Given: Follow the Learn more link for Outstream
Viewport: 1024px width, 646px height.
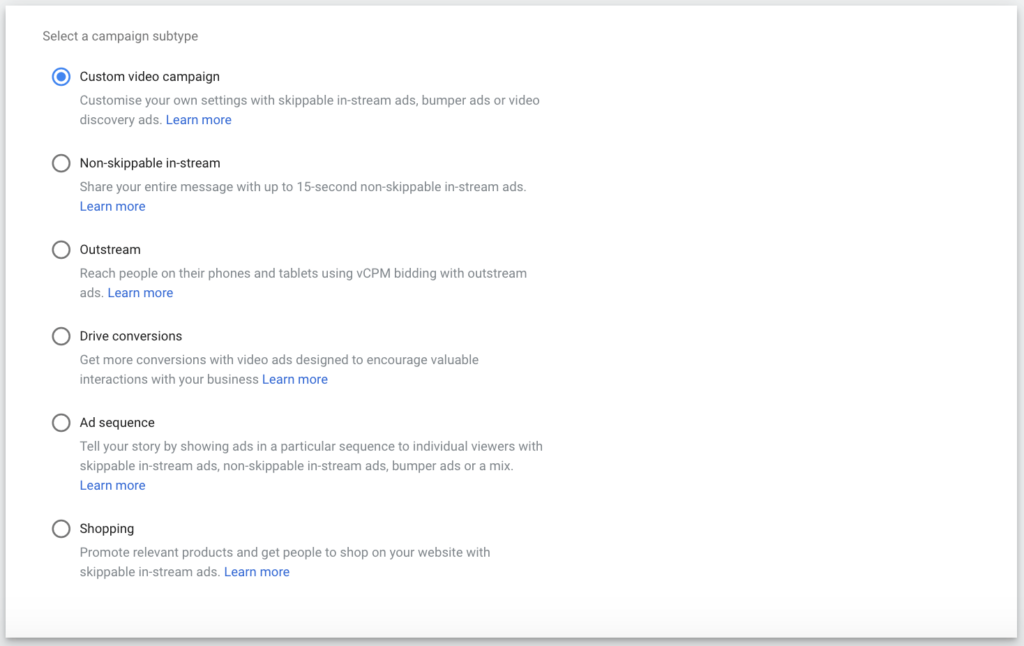Looking at the screenshot, I should (x=140, y=293).
